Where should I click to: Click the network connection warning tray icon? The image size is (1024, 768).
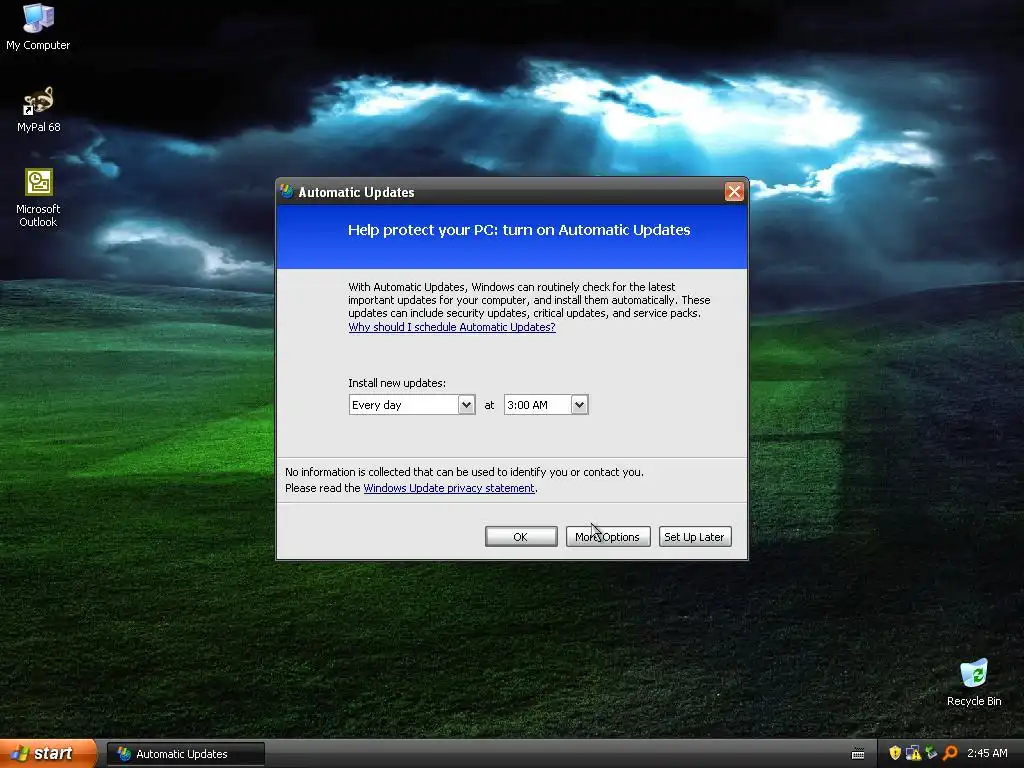click(x=913, y=753)
